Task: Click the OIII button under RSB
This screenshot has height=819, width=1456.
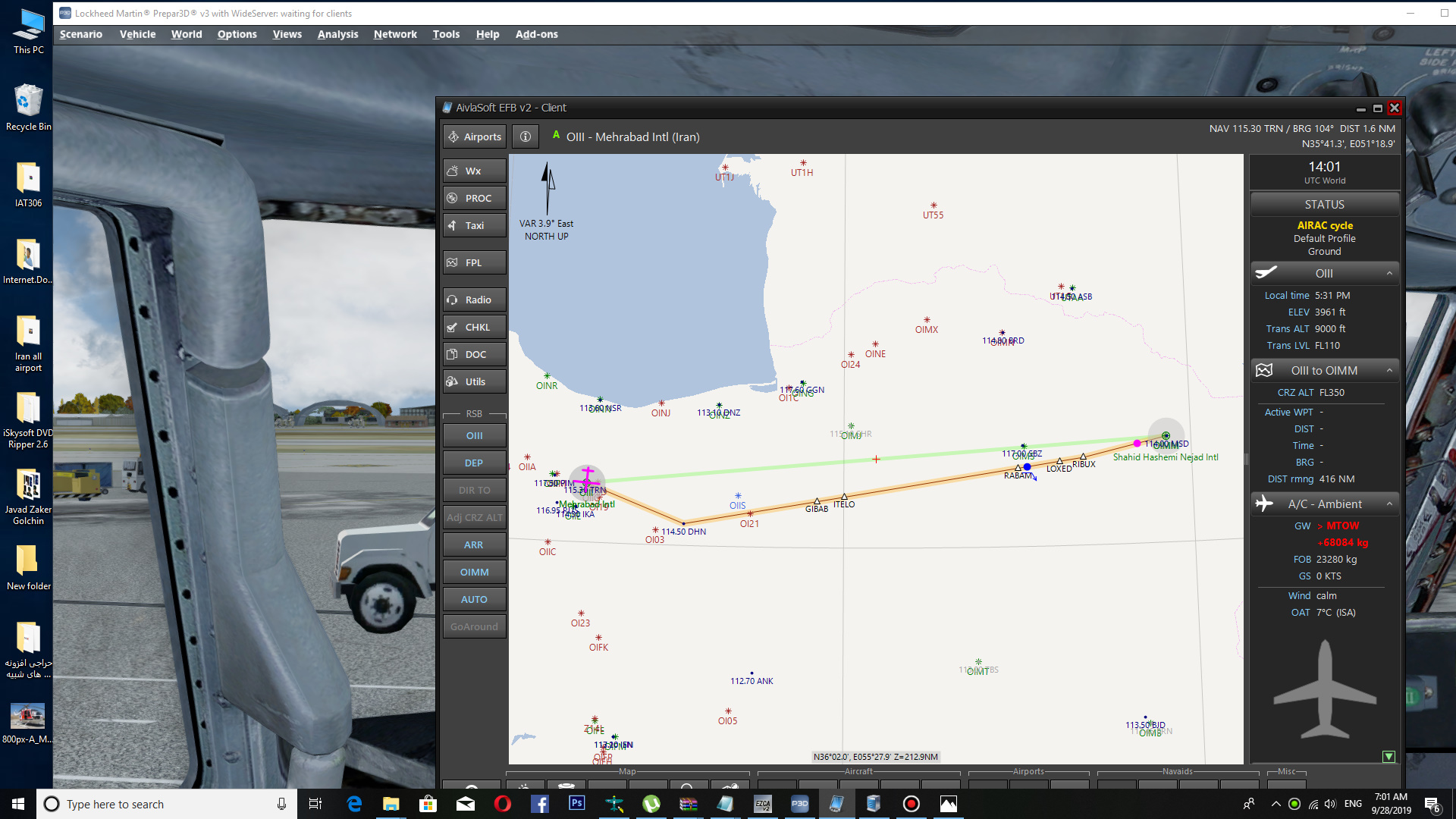Action: click(475, 435)
